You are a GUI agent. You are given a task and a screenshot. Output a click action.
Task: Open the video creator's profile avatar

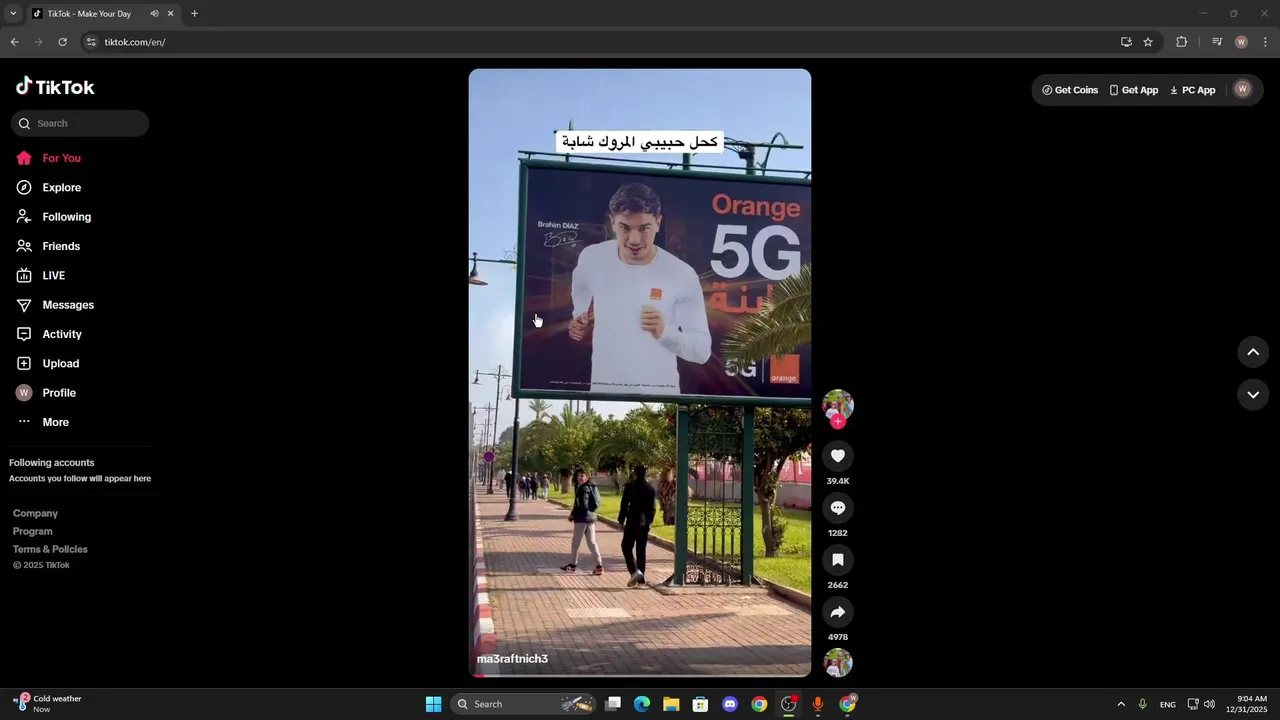[838, 404]
